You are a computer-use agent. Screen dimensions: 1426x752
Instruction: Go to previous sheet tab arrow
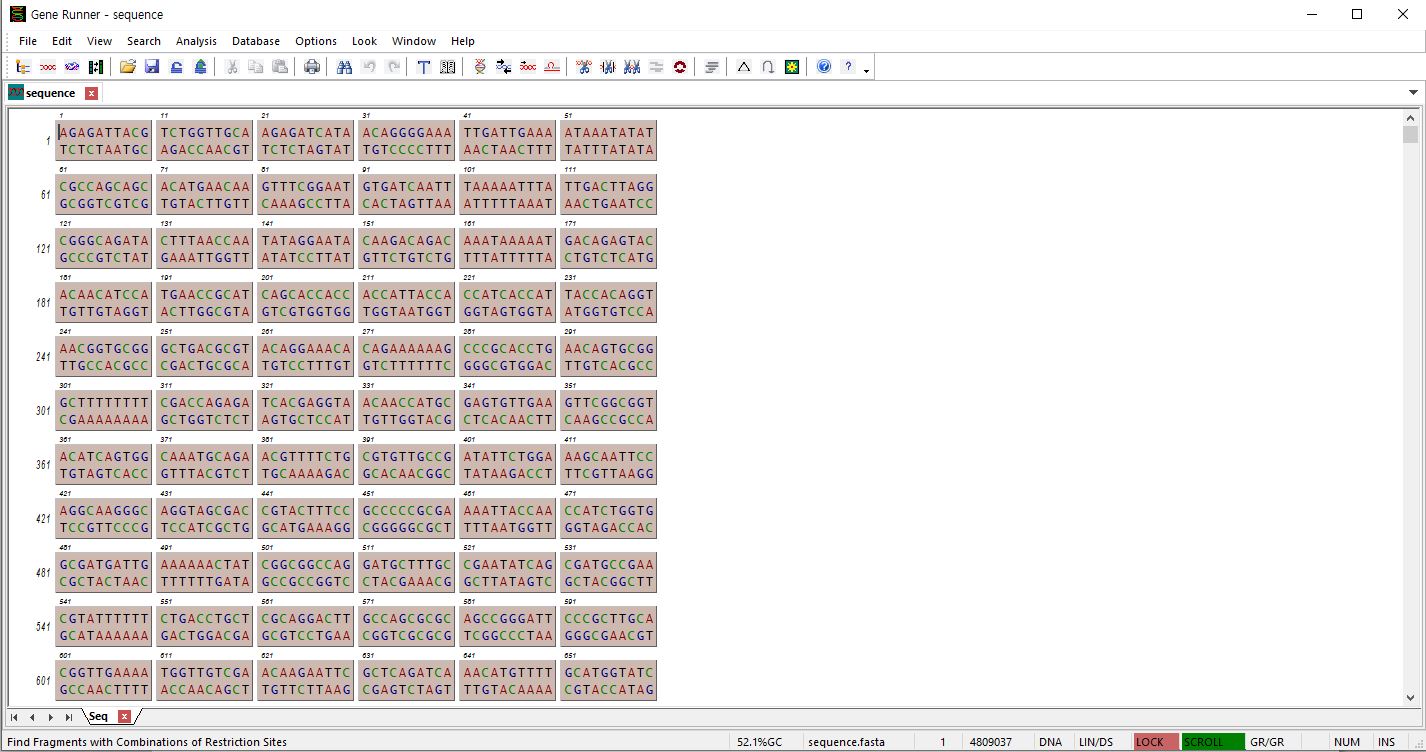click(x=32, y=717)
